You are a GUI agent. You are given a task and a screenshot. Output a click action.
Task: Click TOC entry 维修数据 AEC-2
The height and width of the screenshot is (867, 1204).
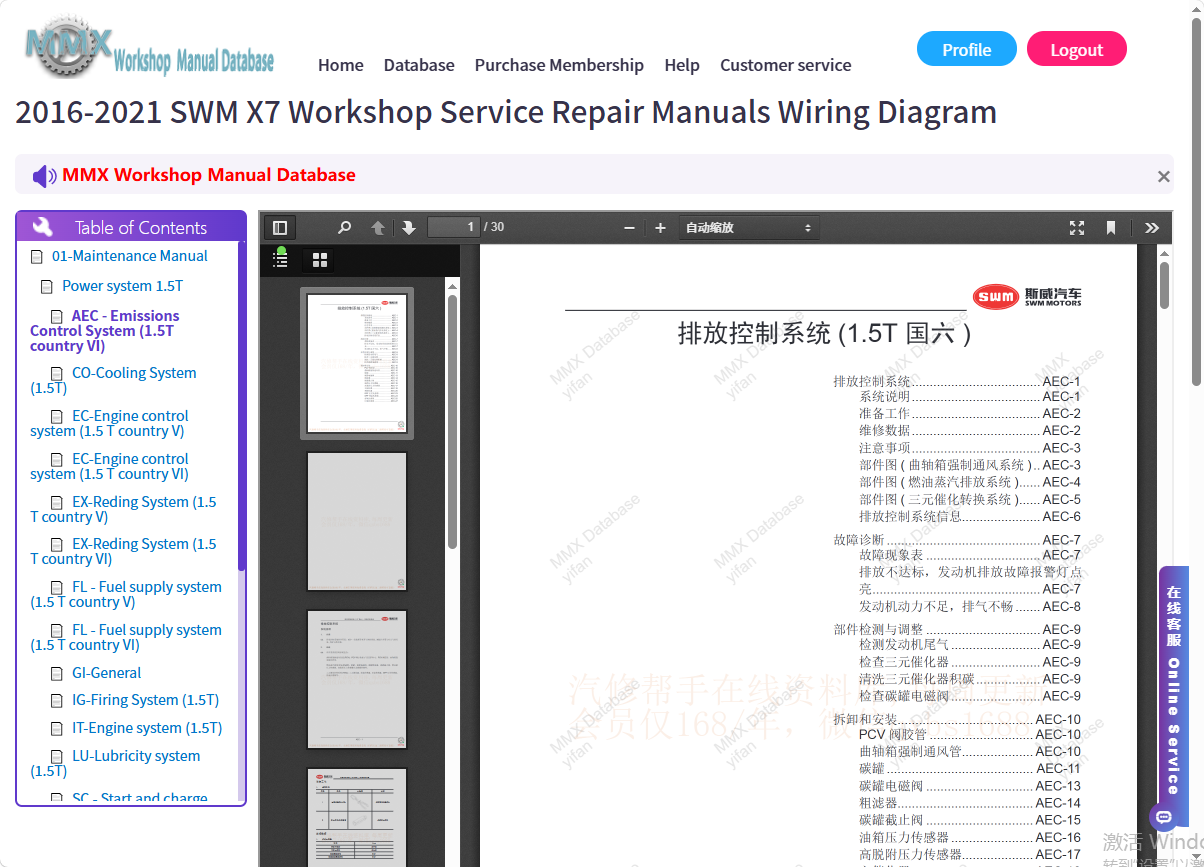970,431
